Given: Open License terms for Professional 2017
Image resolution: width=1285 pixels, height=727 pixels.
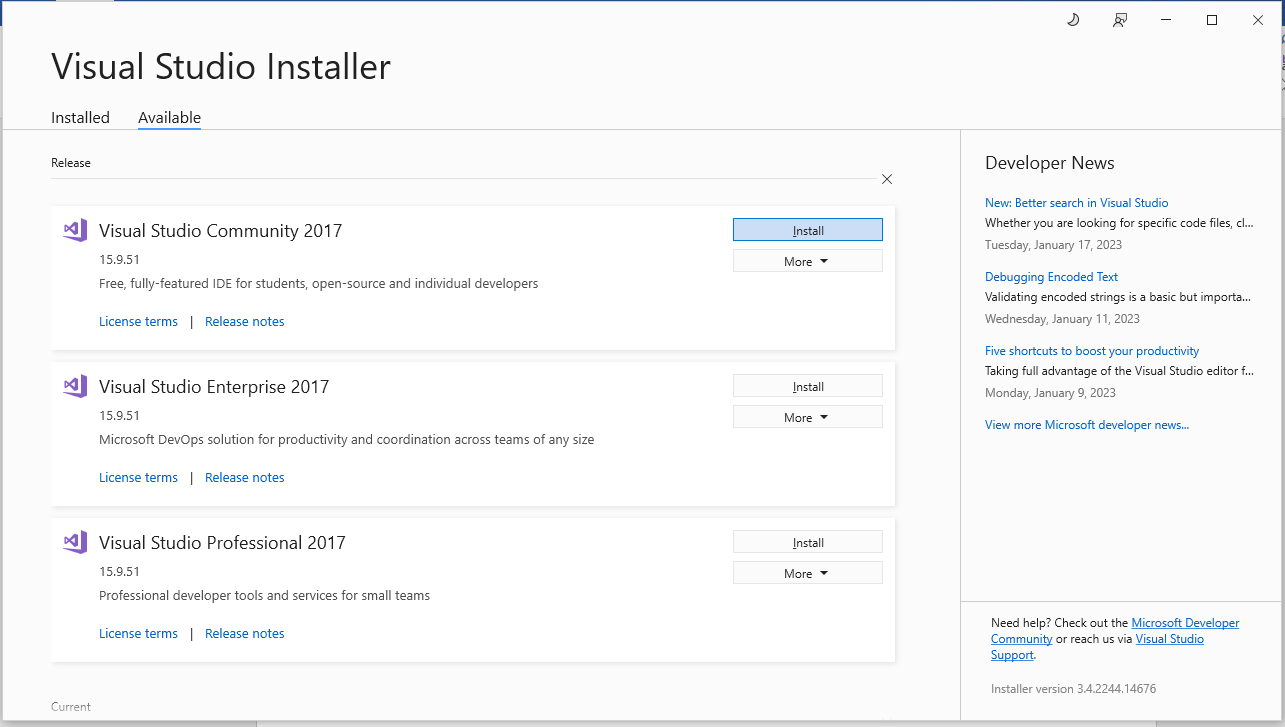Looking at the screenshot, I should [x=138, y=633].
